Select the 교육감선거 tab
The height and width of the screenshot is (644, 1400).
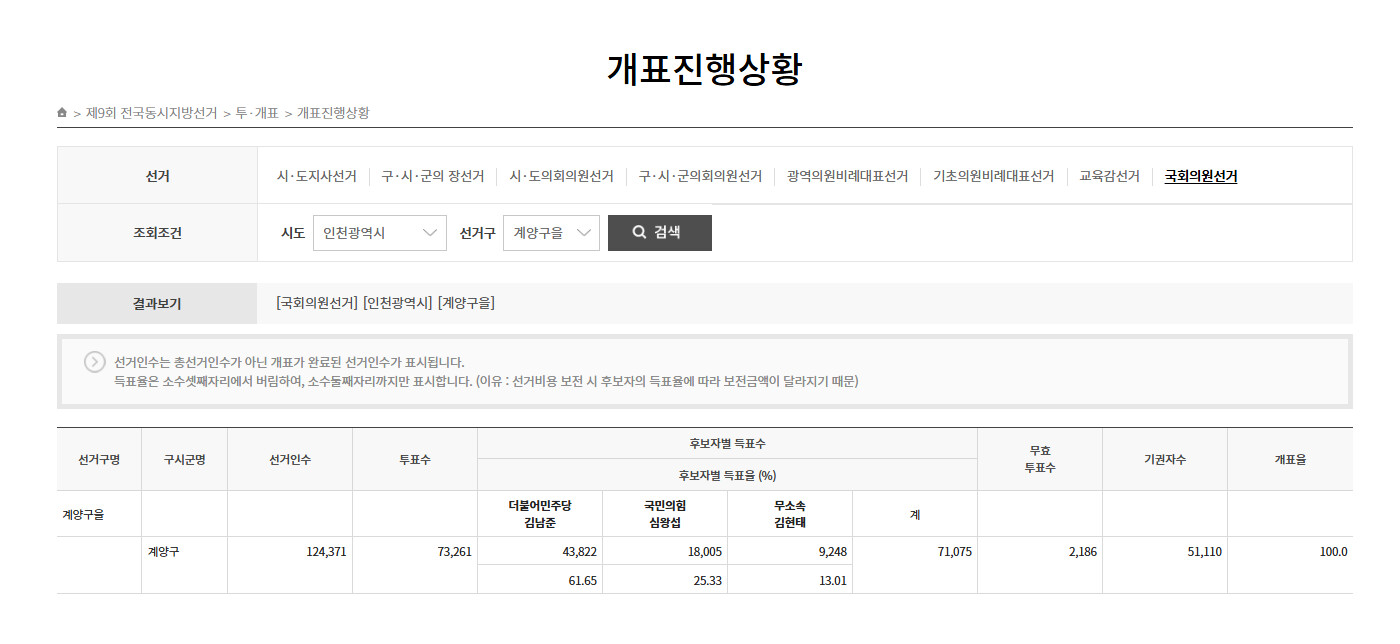[1109, 176]
